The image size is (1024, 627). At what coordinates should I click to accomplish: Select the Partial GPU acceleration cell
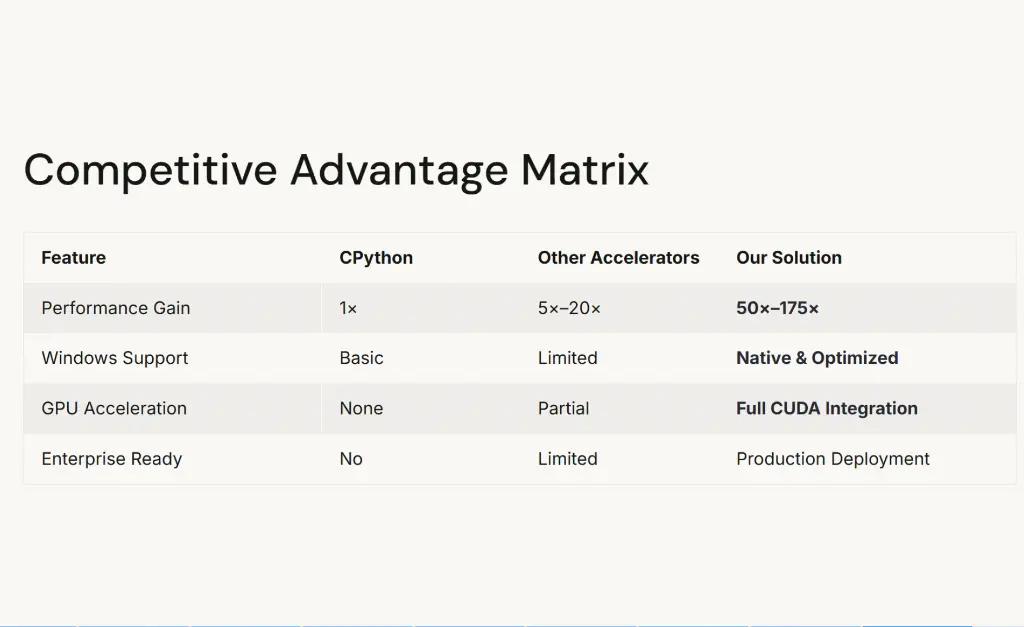point(563,408)
